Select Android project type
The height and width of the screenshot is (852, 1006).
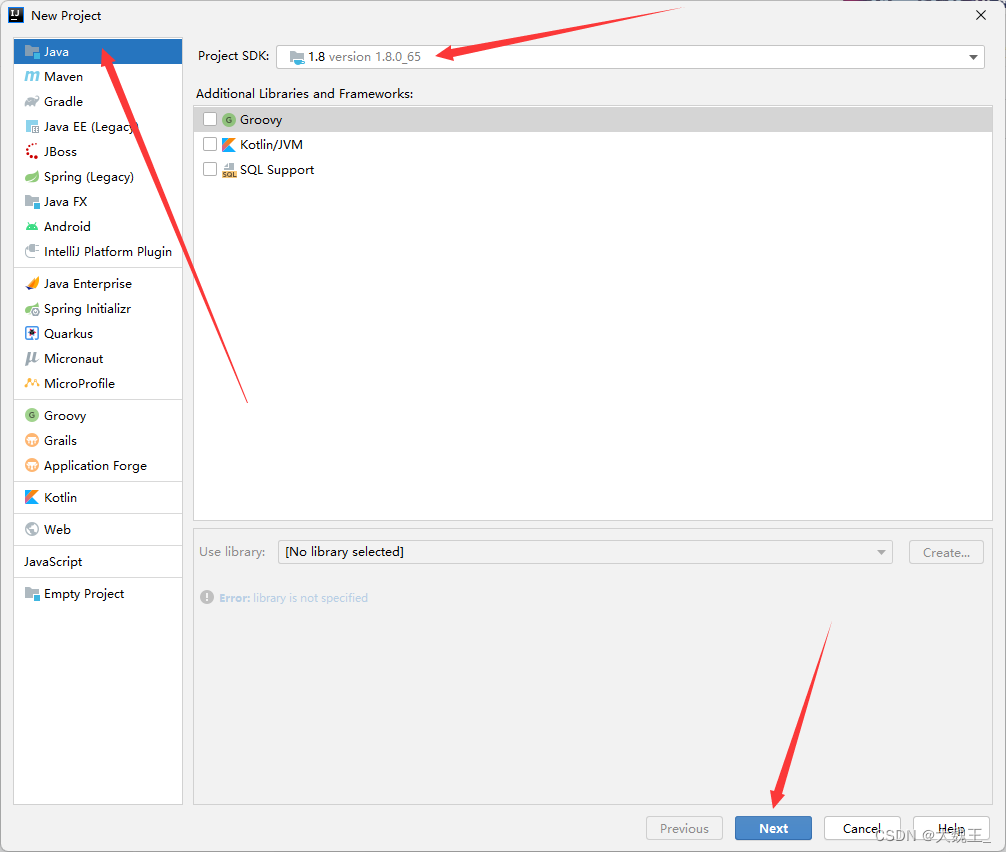[x=98, y=226]
